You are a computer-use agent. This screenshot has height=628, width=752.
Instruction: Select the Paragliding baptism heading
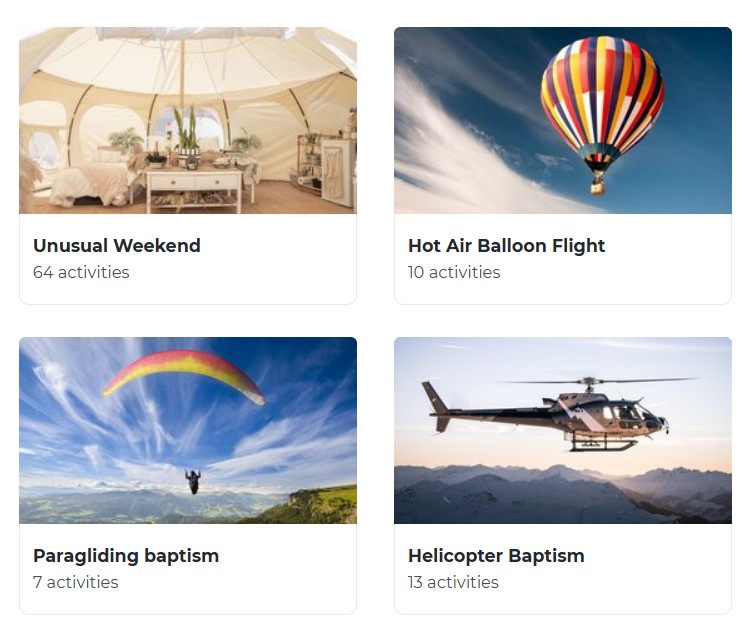pyautogui.click(x=126, y=556)
